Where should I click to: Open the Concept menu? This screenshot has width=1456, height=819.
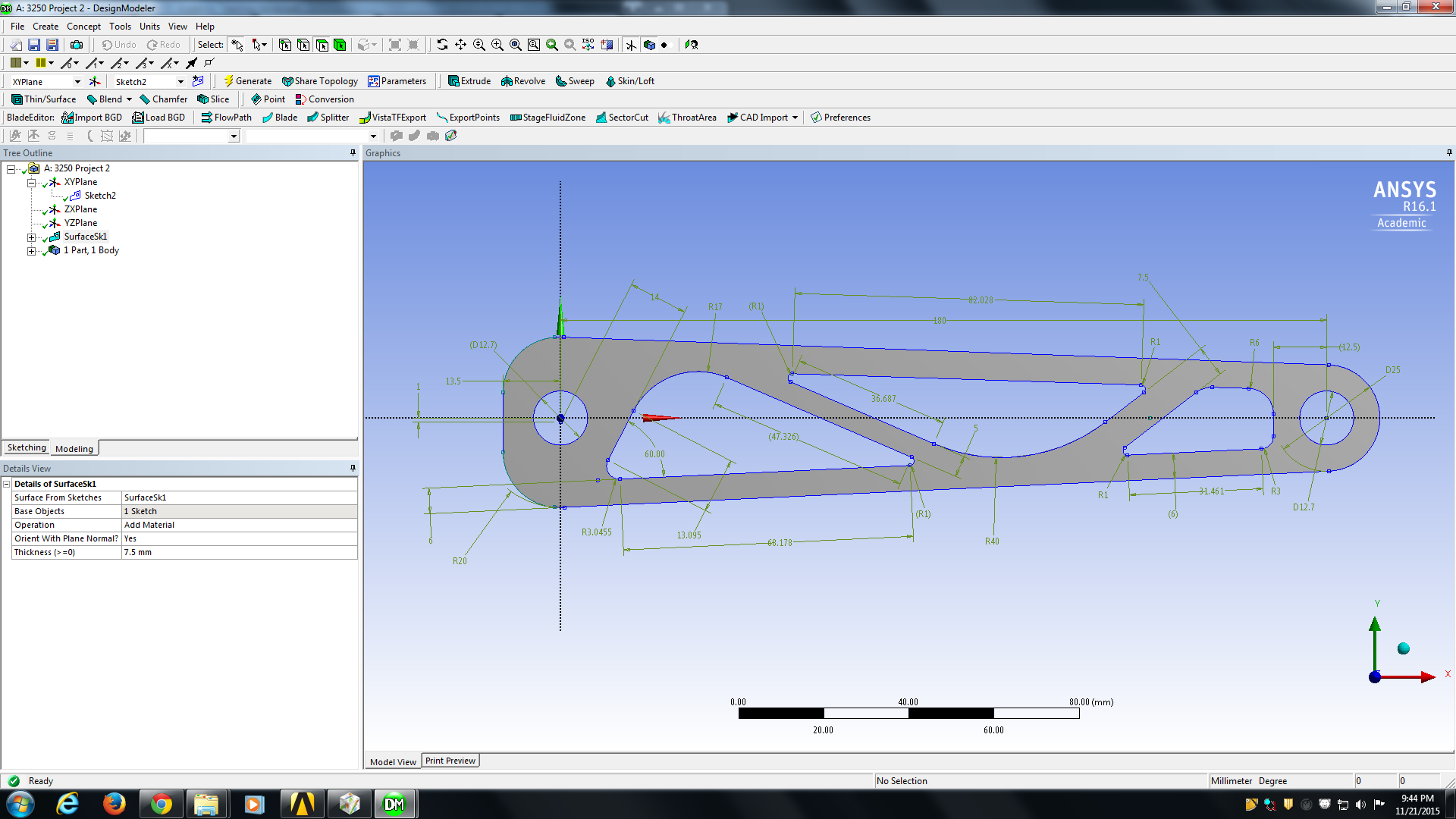[83, 27]
